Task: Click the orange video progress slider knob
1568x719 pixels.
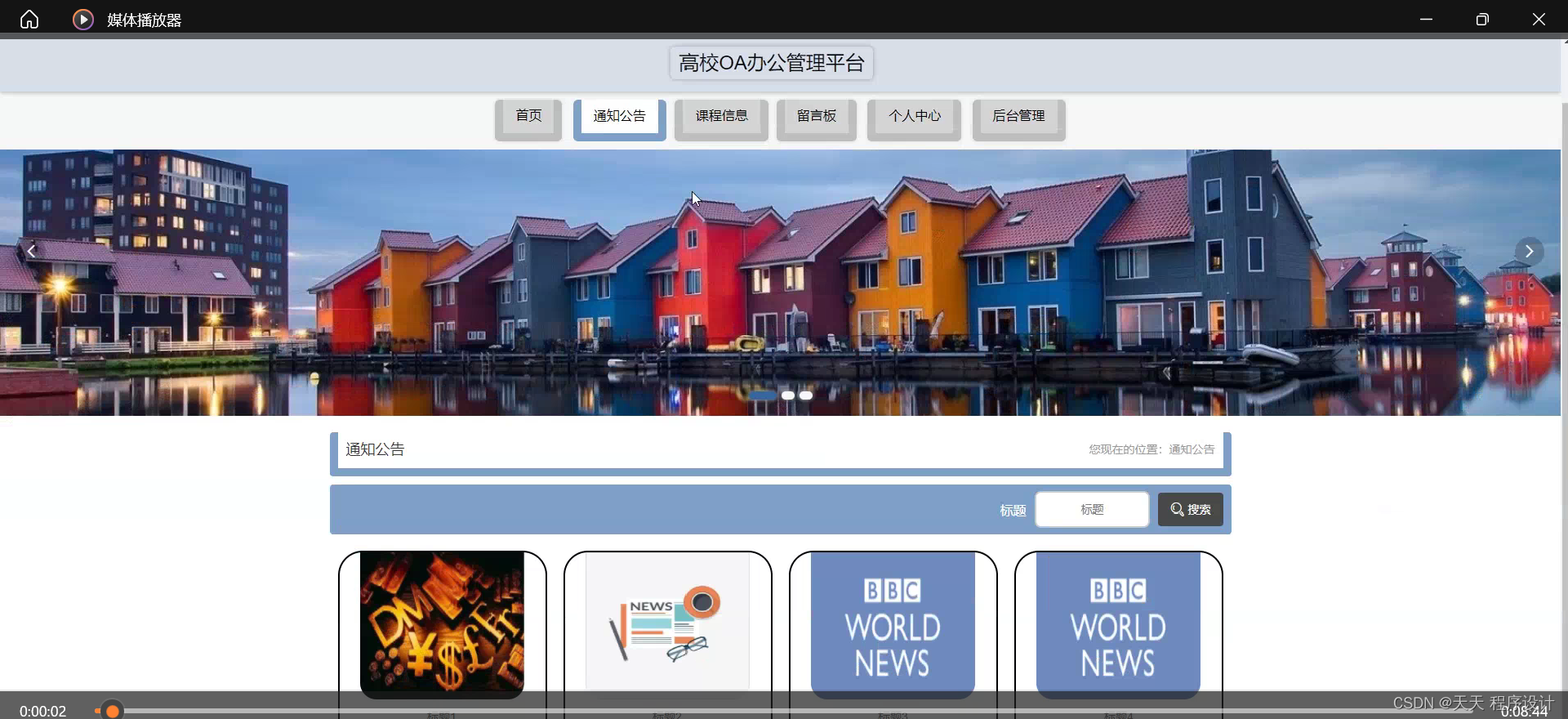Action: [x=113, y=711]
